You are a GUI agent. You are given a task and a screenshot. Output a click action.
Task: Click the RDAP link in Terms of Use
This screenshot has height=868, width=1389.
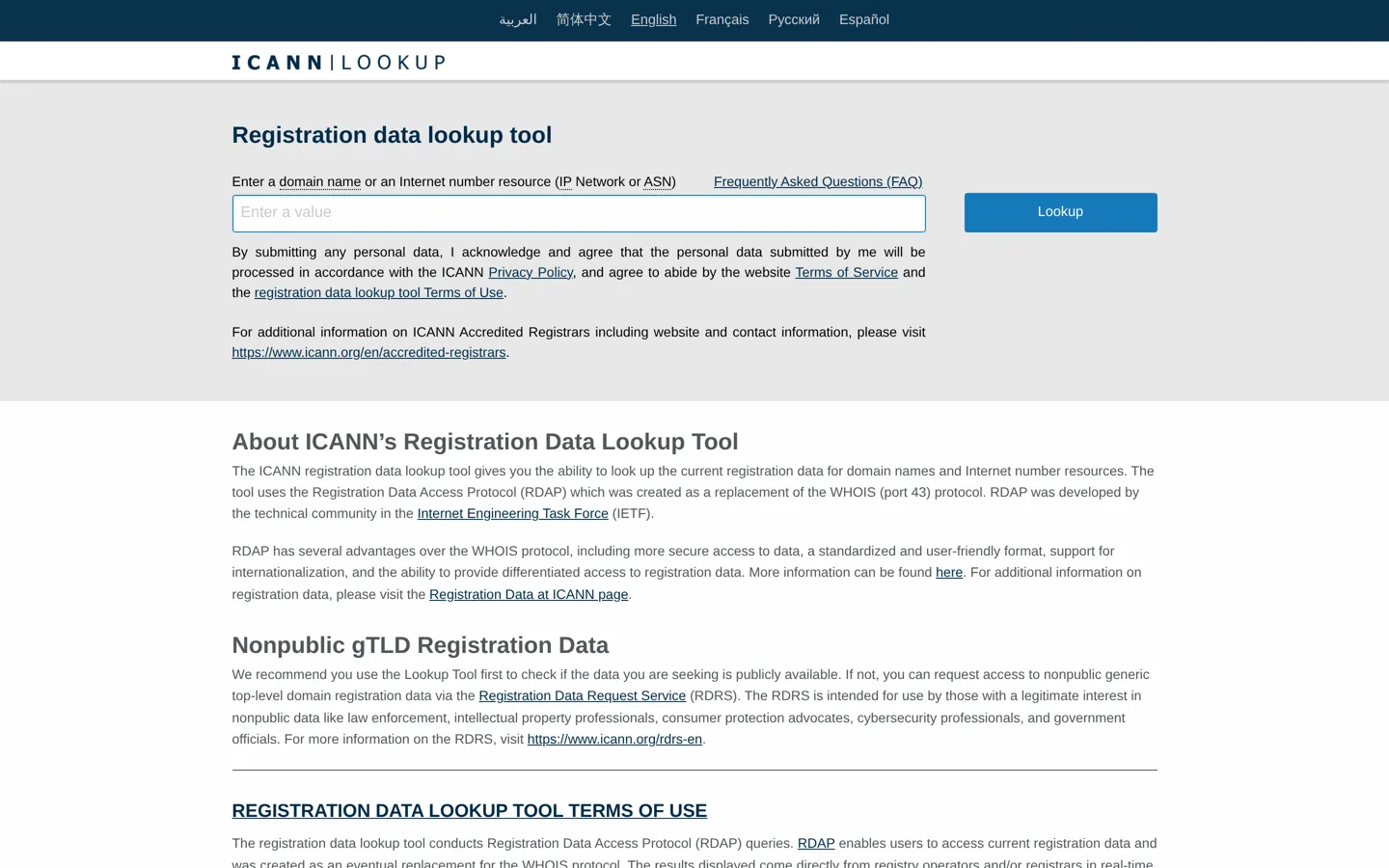point(816,843)
